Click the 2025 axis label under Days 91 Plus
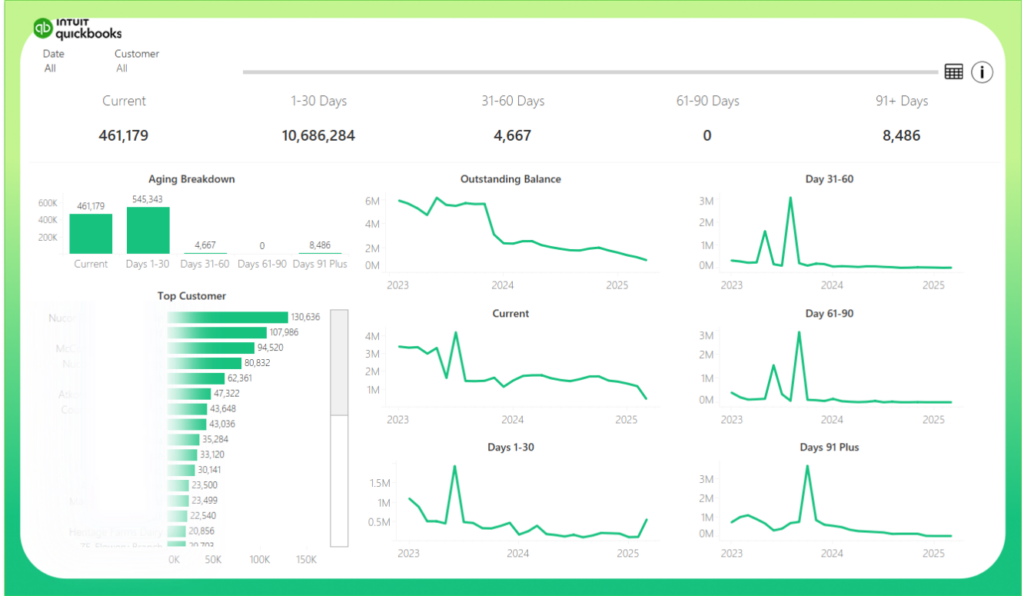1024x596 pixels. click(x=933, y=554)
